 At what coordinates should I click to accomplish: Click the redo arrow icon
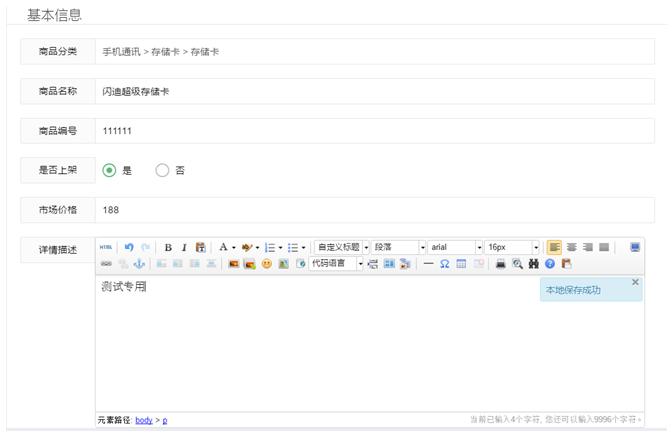point(145,247)
